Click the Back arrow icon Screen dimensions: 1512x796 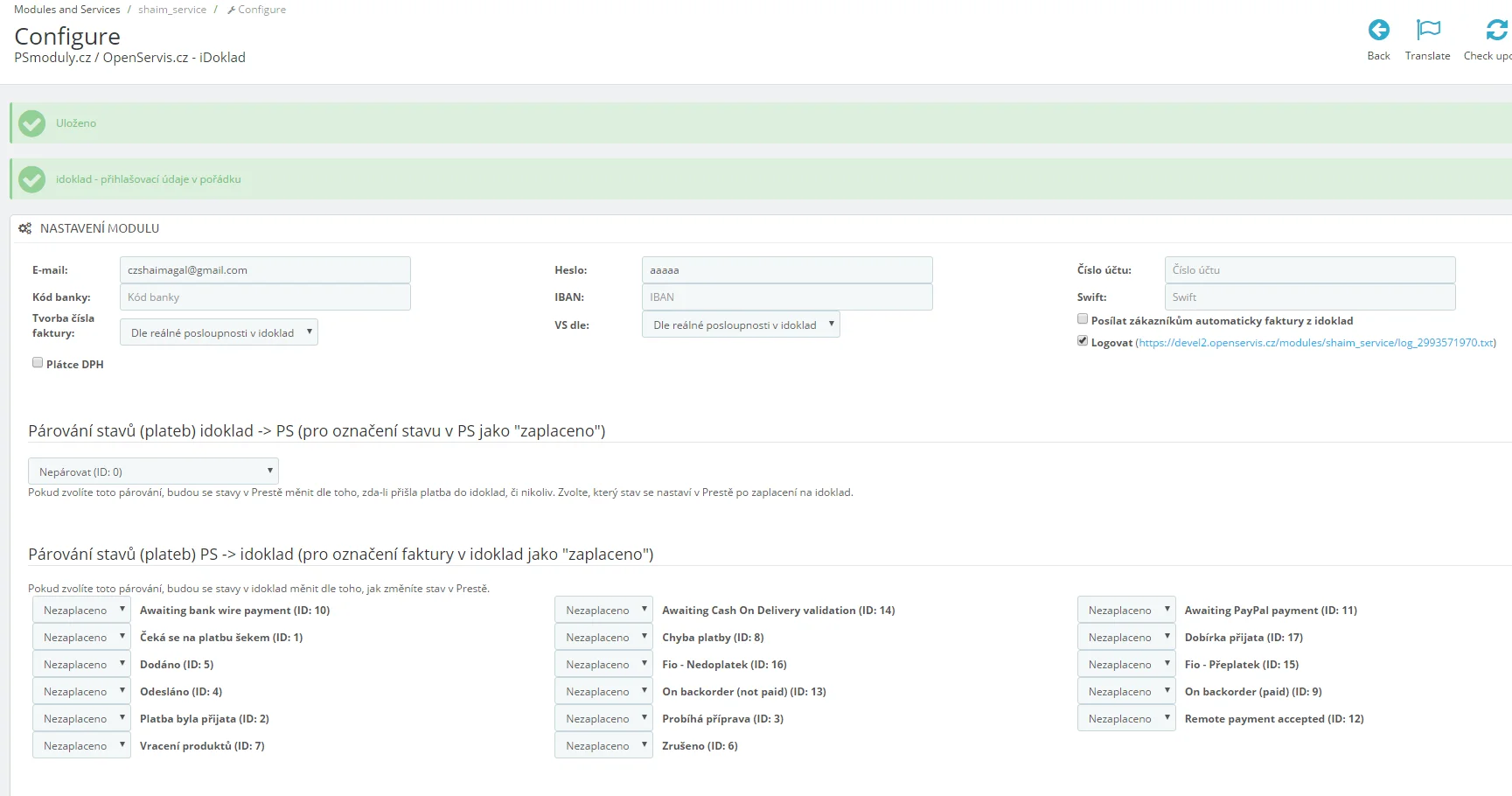click(x=1378, y=31)
